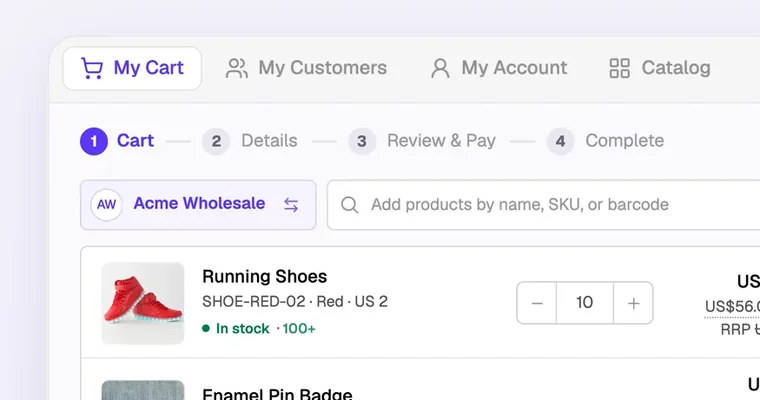Decrease Running Shoes quantity with minus button
Viewport: 760px width, 400px height.
pos(537,303)
